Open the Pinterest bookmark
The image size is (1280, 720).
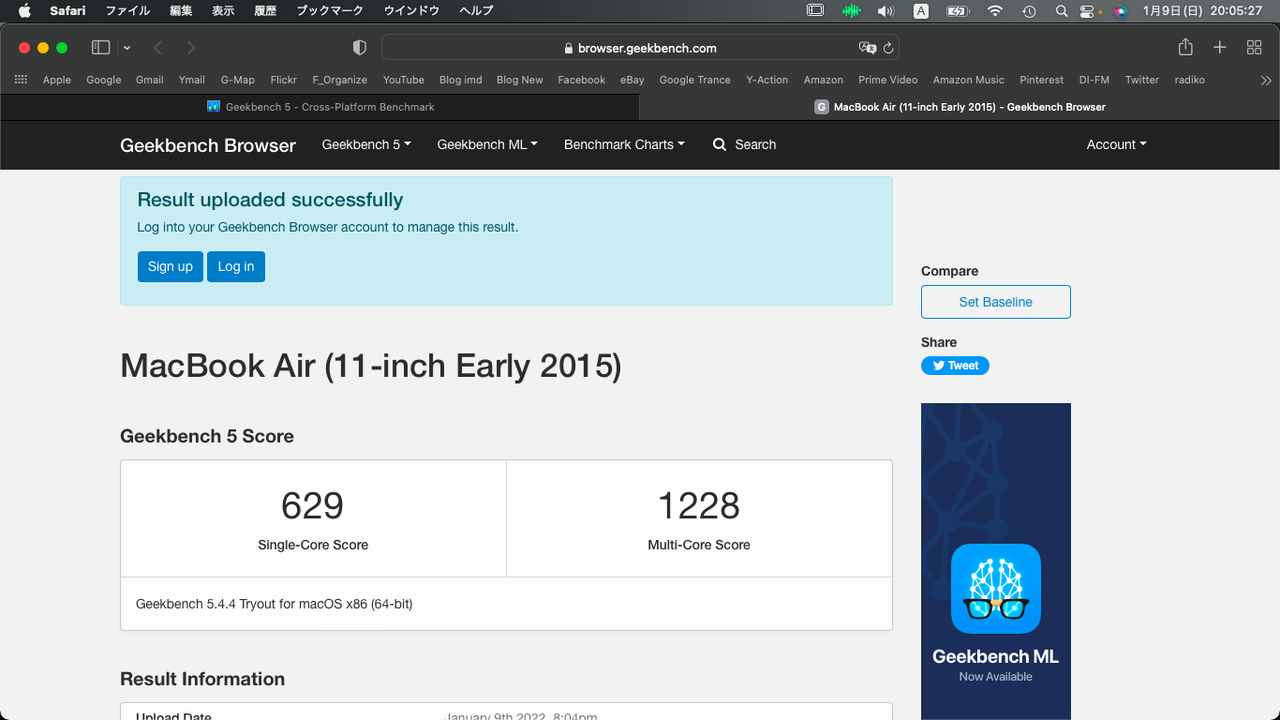[x=1042, y=80]
